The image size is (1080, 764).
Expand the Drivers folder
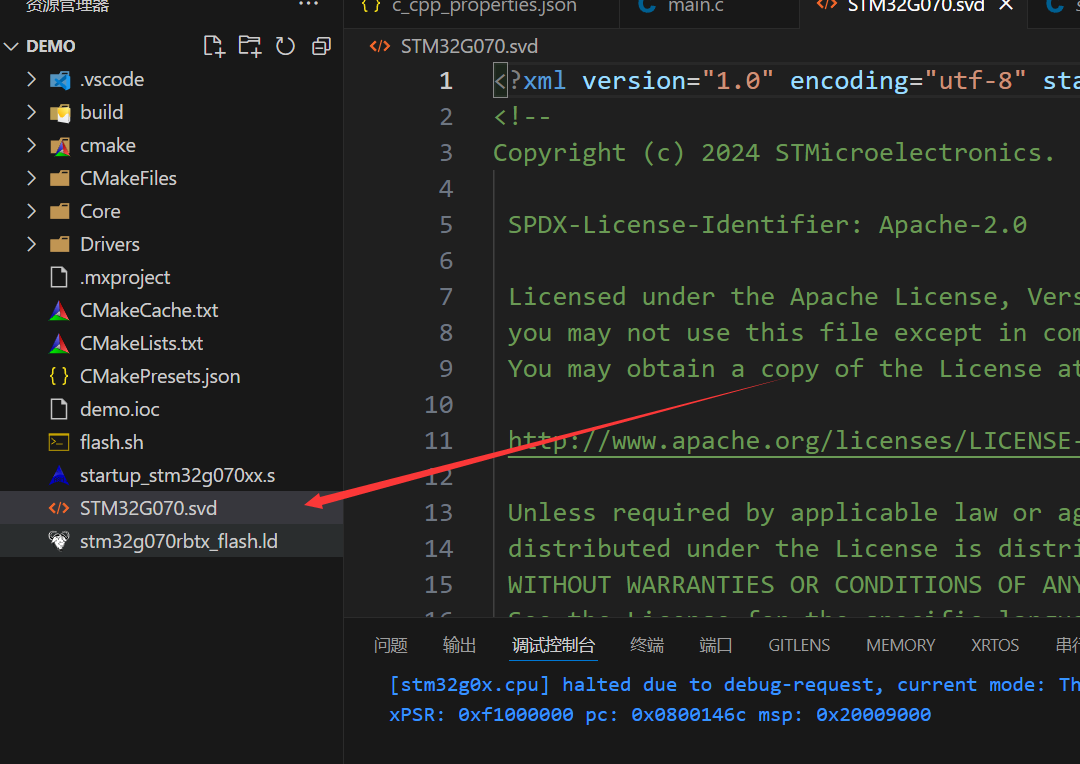coord(109,244)
